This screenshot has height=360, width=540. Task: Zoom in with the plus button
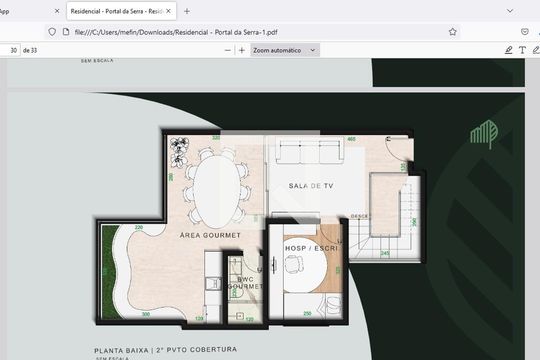(242, 50)
